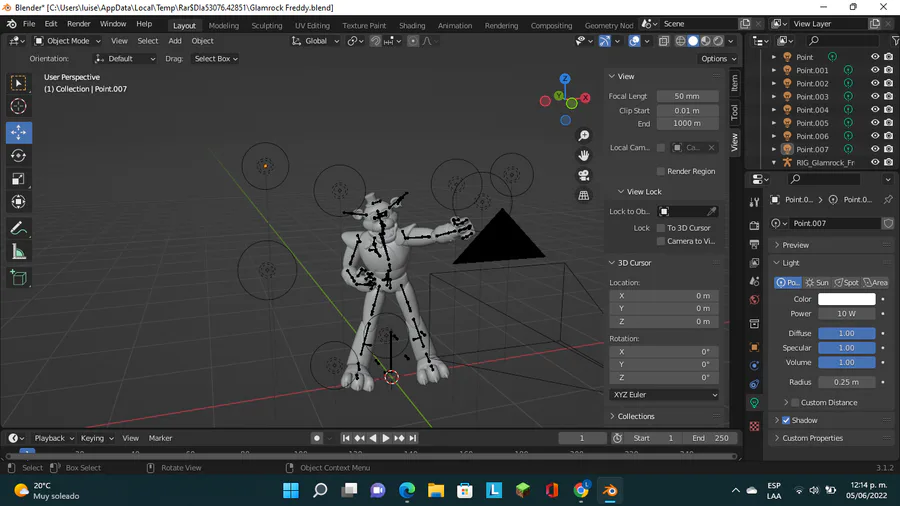The height and width of the screenshot is (506, 900).
Task: Open the light Color swatch
Action: 847,299
